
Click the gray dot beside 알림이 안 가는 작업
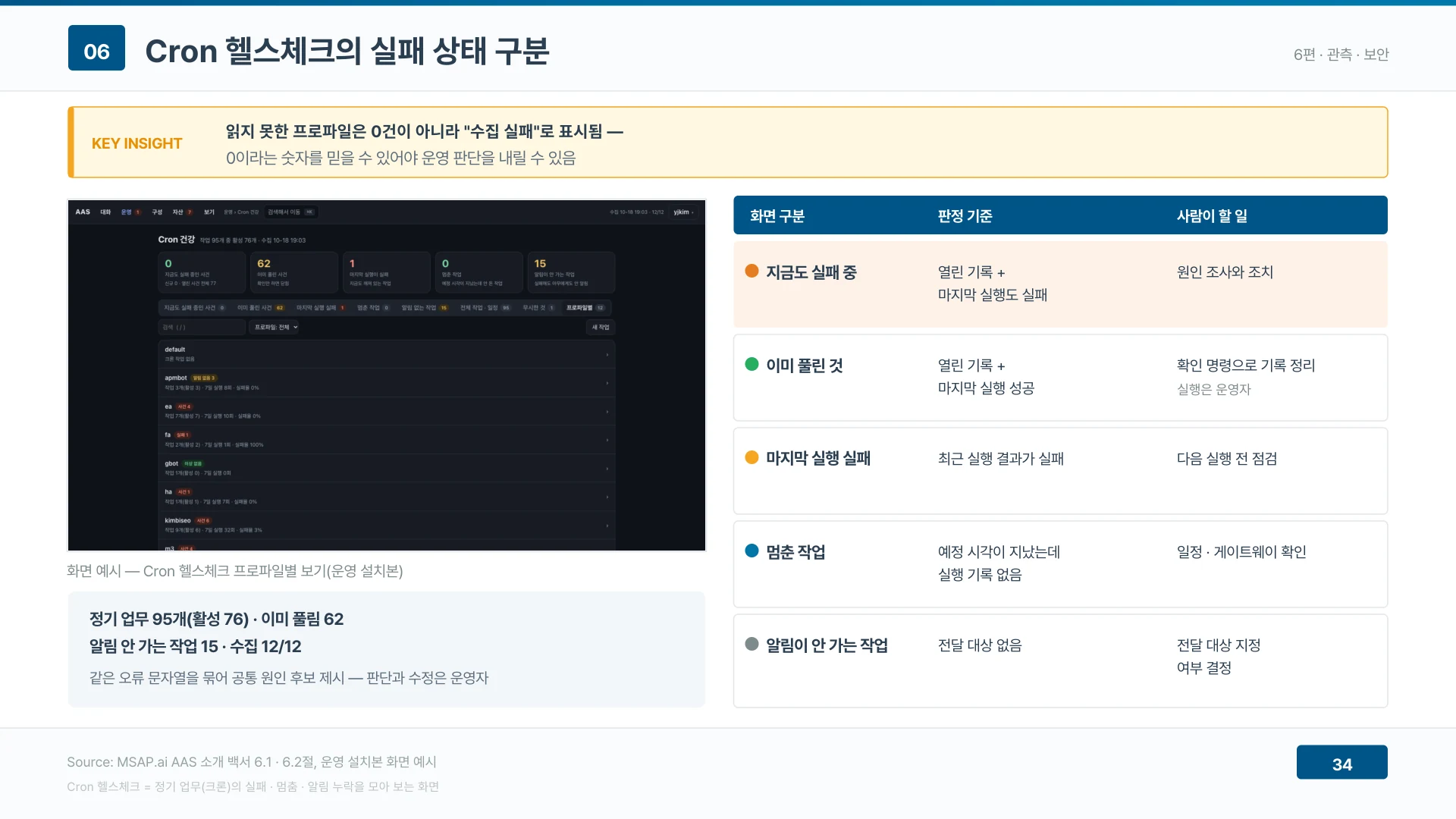coord(752,644)
